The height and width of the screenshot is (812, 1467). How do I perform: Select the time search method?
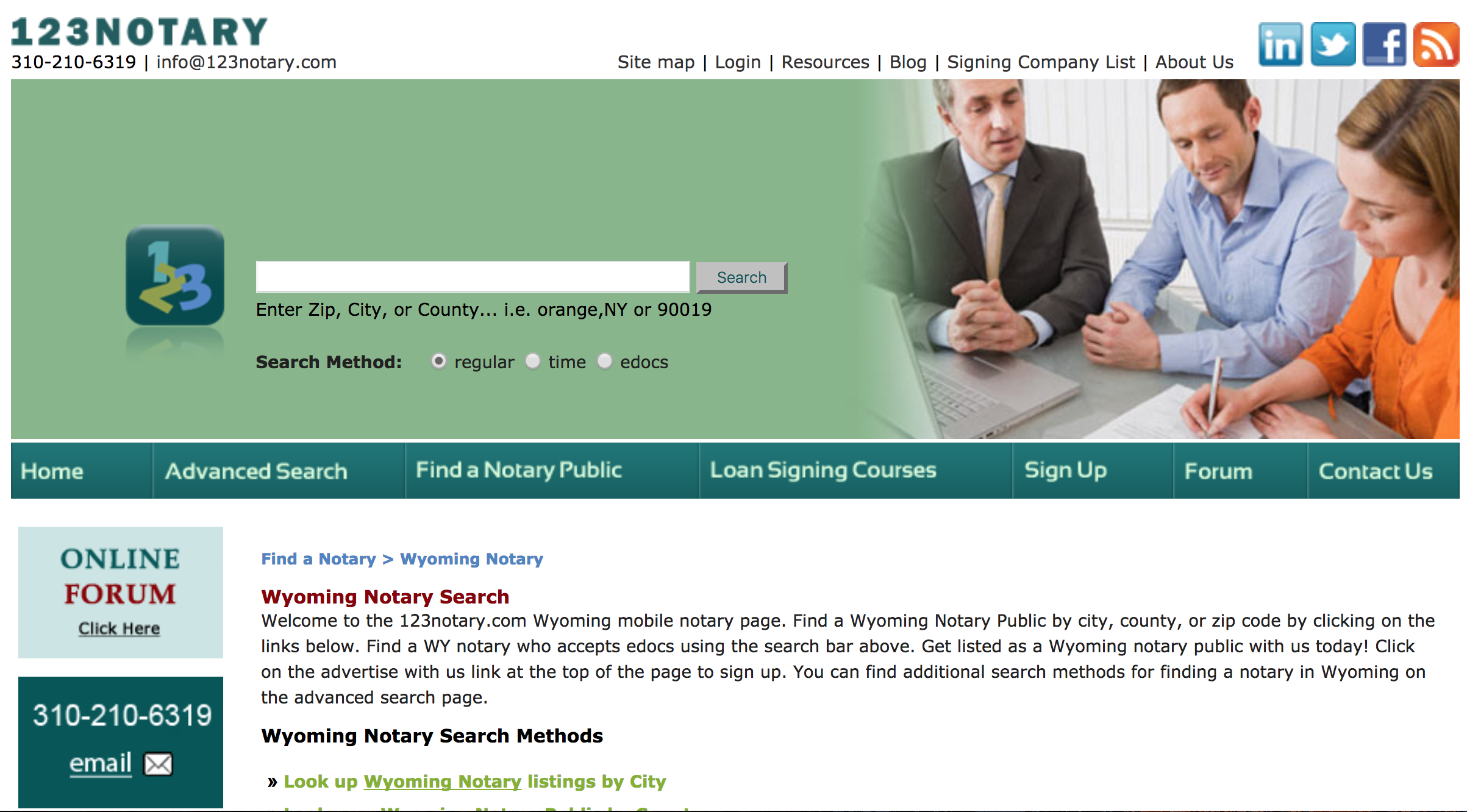(533, 361)
